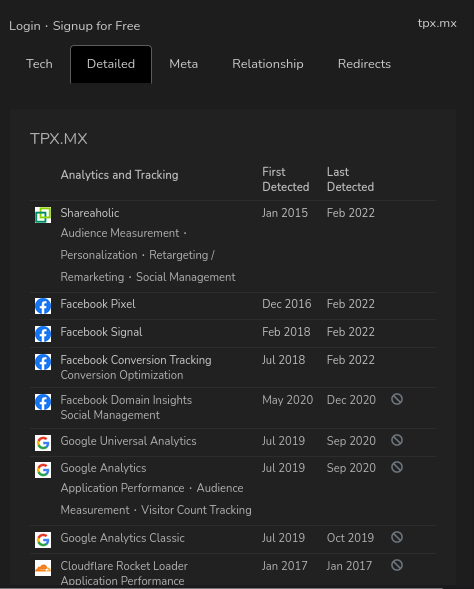Click the Conversion Optimization tag
Image resolution: width=474 pixels, height=589 pixels.
[122, 375]
